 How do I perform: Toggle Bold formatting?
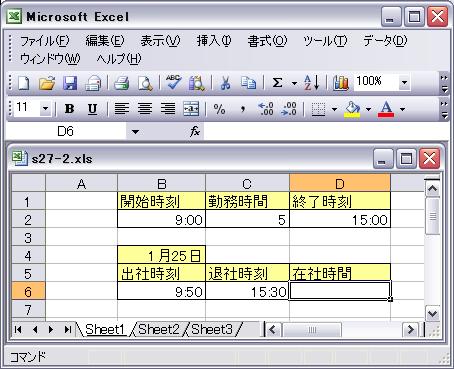(x=69, y=109)
